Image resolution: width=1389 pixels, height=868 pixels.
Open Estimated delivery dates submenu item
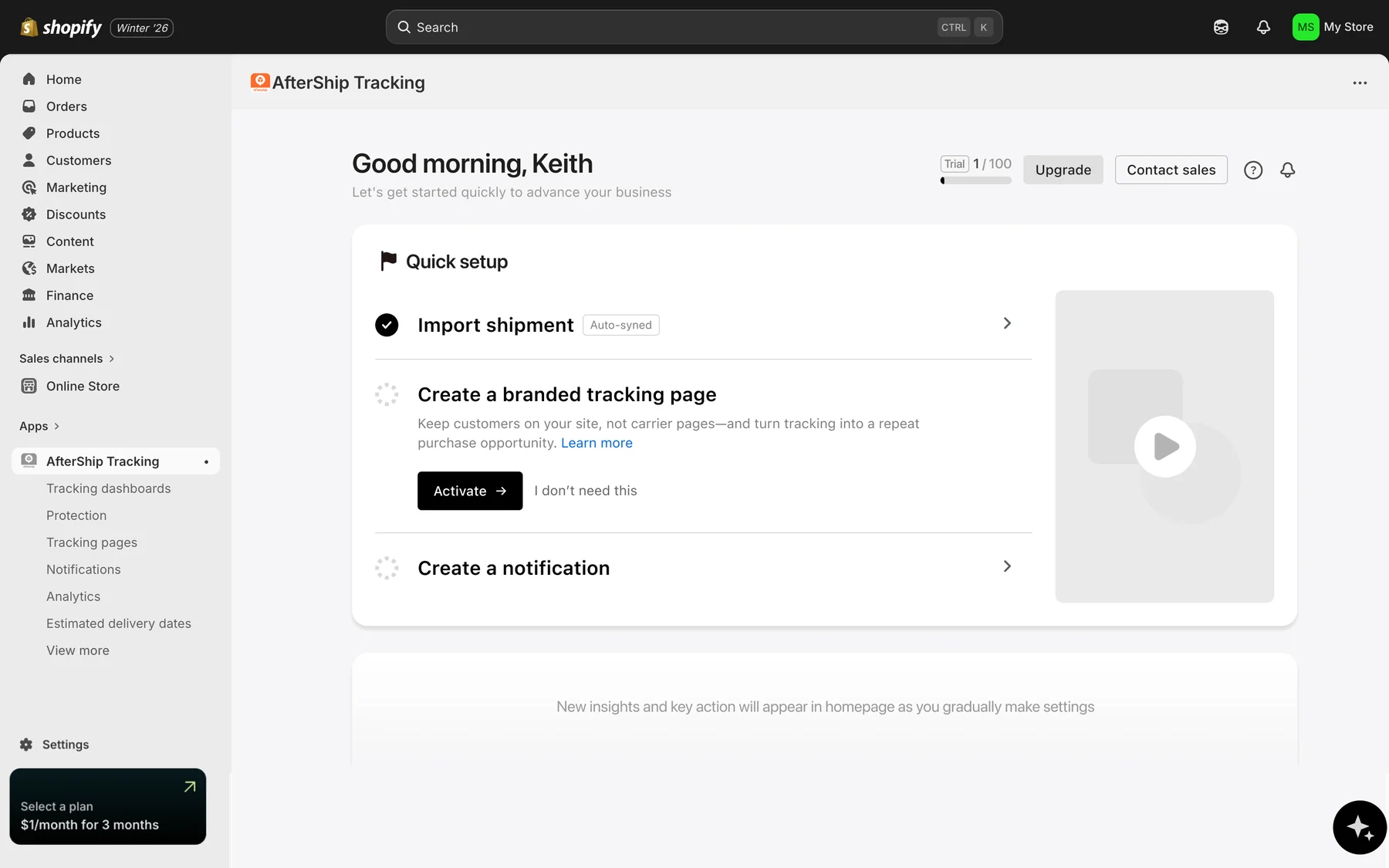[119, 623]
